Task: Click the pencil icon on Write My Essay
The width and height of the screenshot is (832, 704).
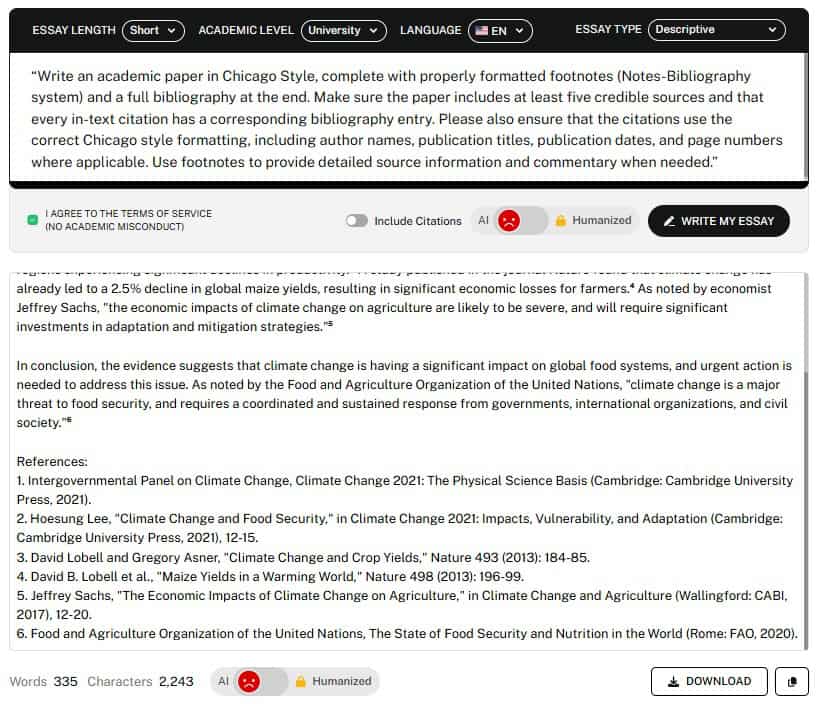Action: (x=669, y=221)
